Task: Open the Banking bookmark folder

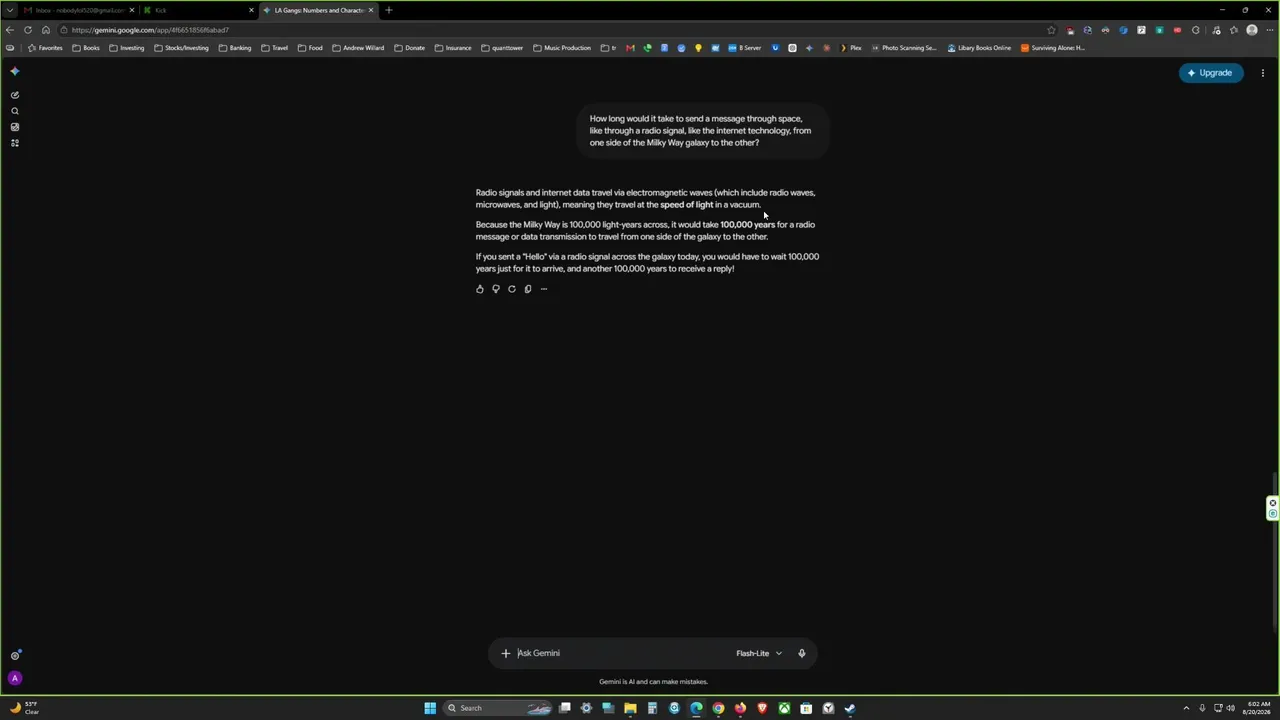Action: click(x=236, y=48)
